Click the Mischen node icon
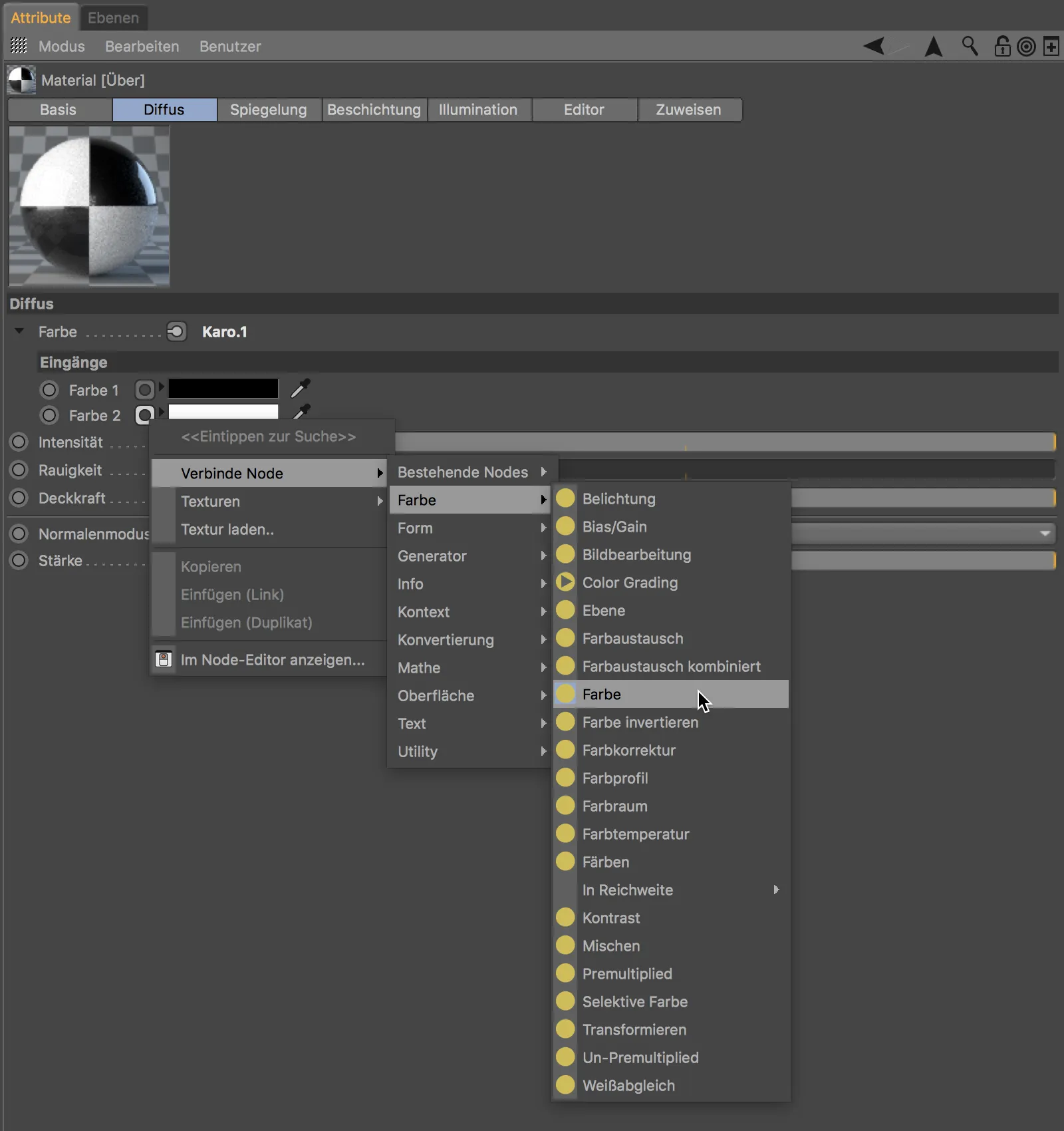Screen dimensions: 1064x1131 pos(565,945)
